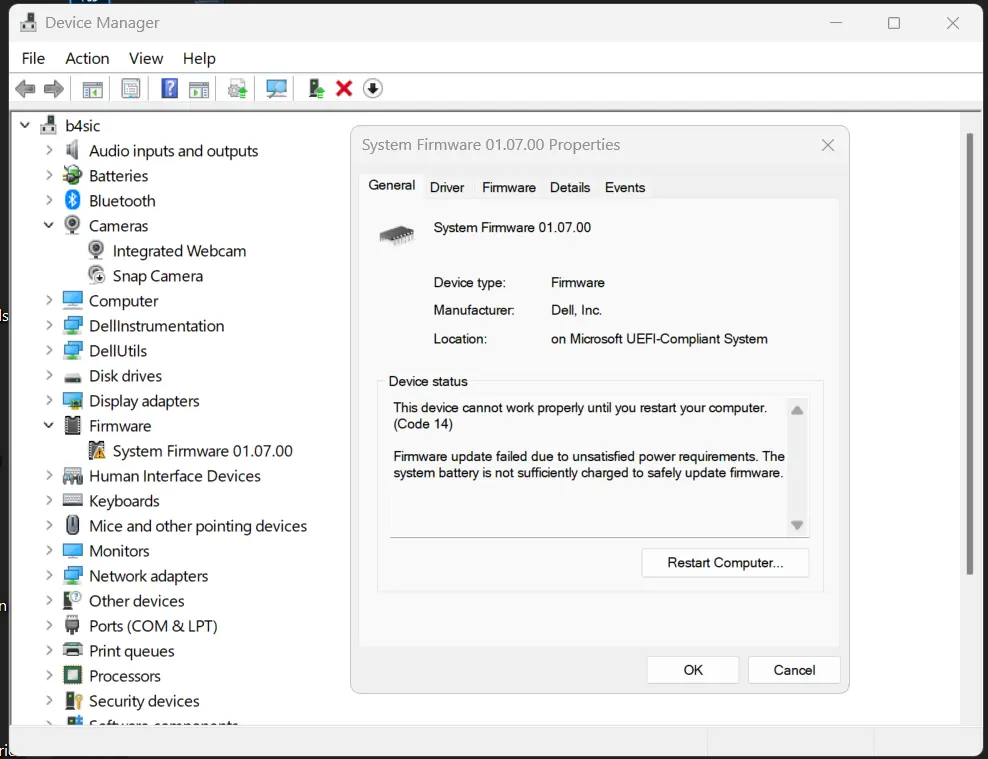Open the Action menu

coord(88,59)
